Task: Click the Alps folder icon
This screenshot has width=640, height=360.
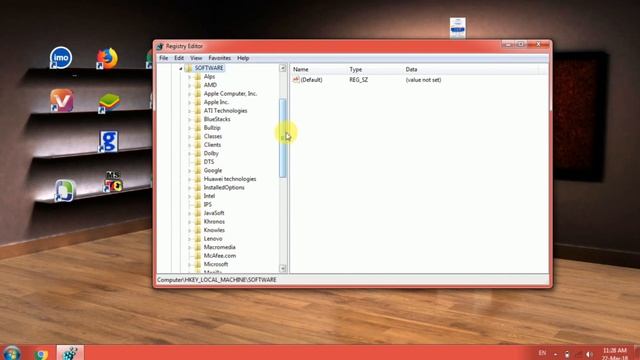Action: 198,76
